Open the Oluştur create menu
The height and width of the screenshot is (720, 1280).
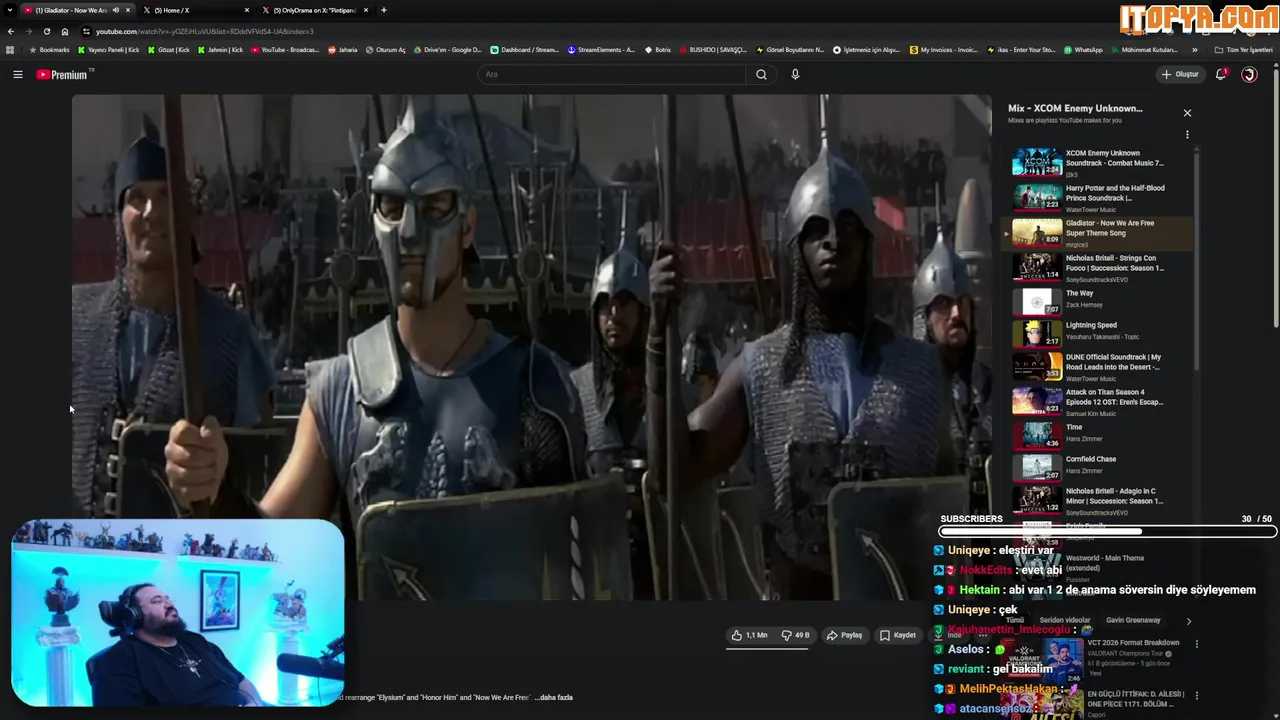click(x=1179, y=74)
